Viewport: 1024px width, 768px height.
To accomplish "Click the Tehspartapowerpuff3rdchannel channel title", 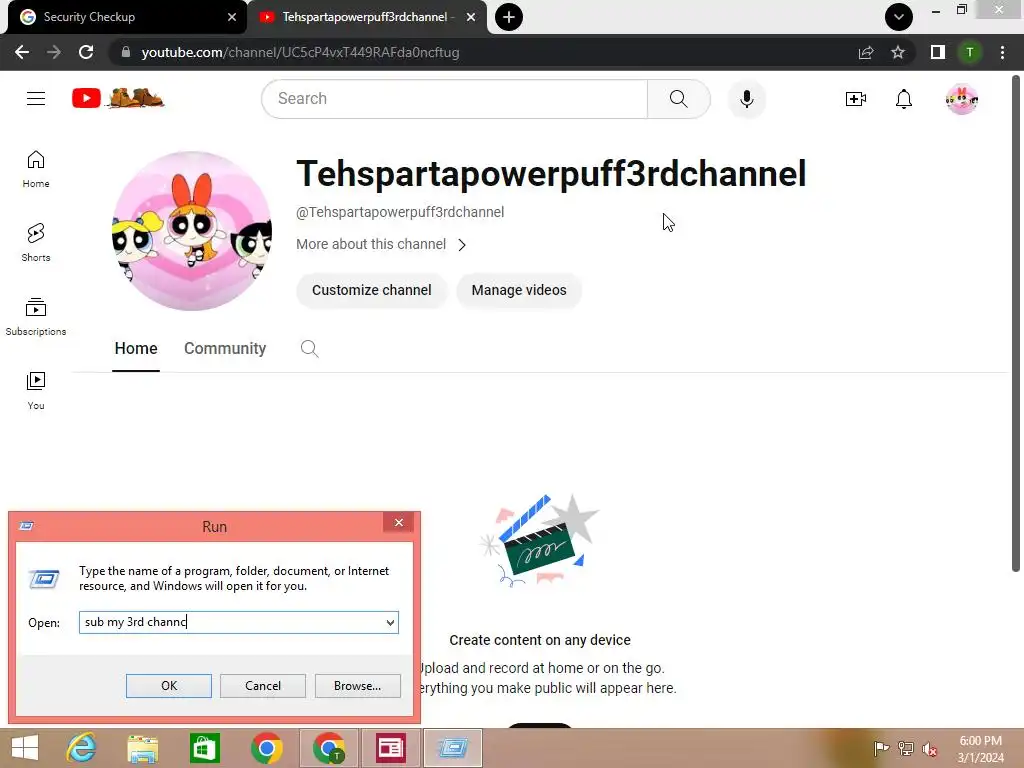I will pos(551,174).
